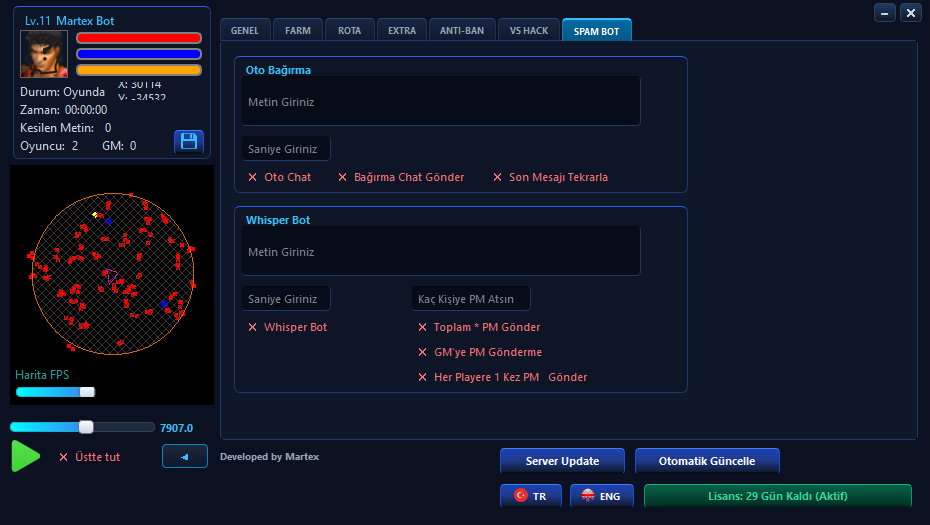This screenshot has height=525, width=930.
Task: Enable Bağırma Chat Gönder option
Action: 401,177
